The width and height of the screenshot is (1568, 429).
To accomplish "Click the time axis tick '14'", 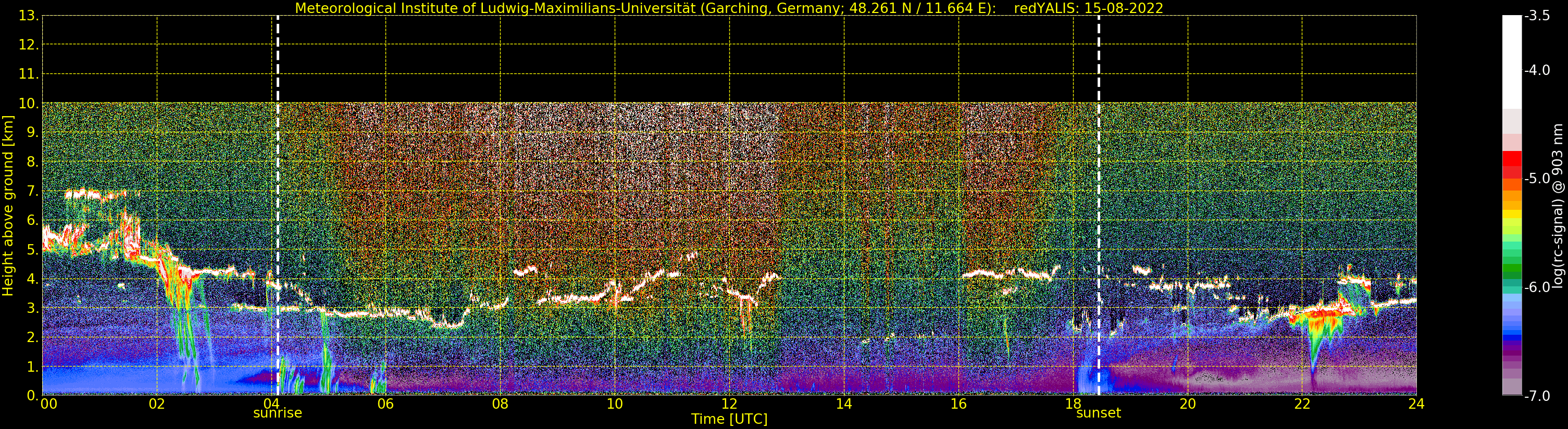I will coord(844,404).
